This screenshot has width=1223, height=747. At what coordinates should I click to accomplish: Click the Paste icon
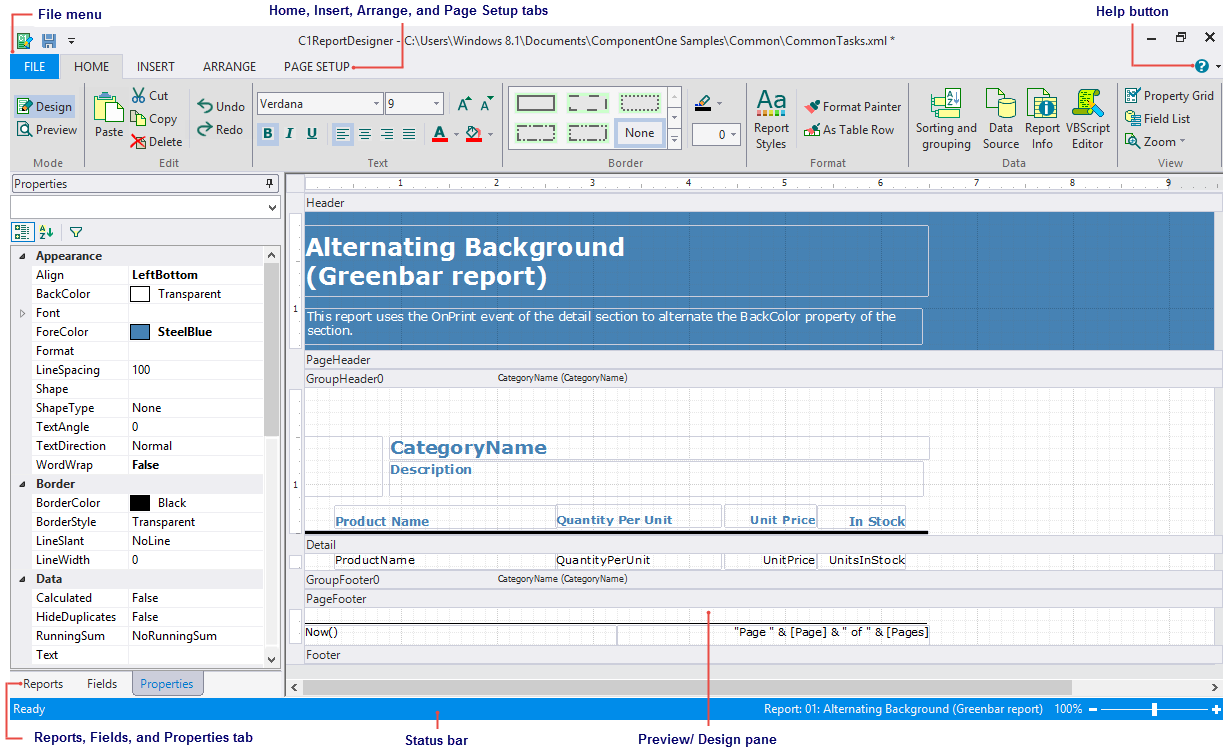coord(109,115)
